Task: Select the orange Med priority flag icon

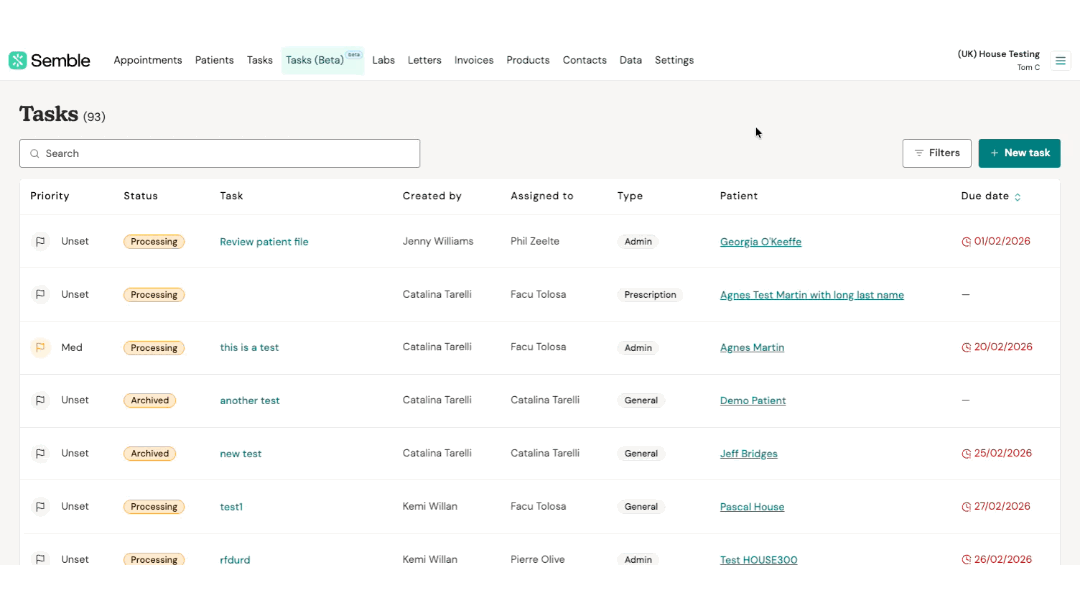Action: tap(40, 347)
